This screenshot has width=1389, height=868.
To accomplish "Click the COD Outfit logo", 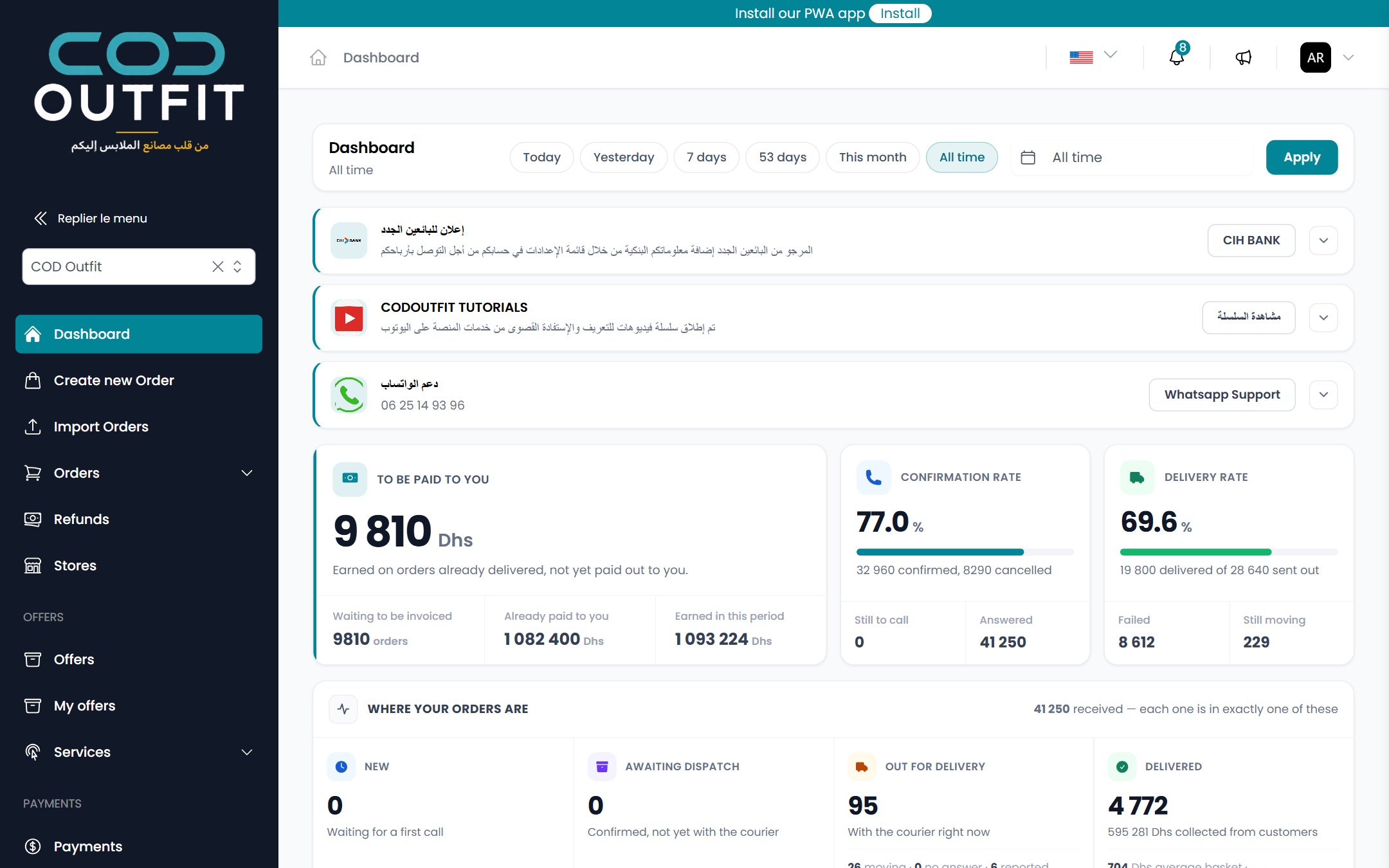I will (139, 92).
